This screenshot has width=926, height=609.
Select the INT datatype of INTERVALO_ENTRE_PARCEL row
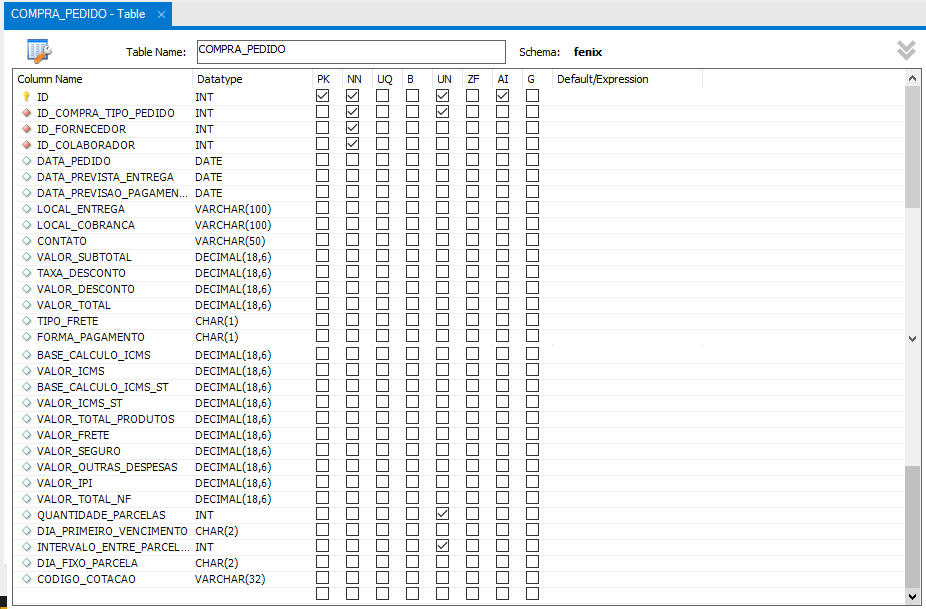pos(204,547)
